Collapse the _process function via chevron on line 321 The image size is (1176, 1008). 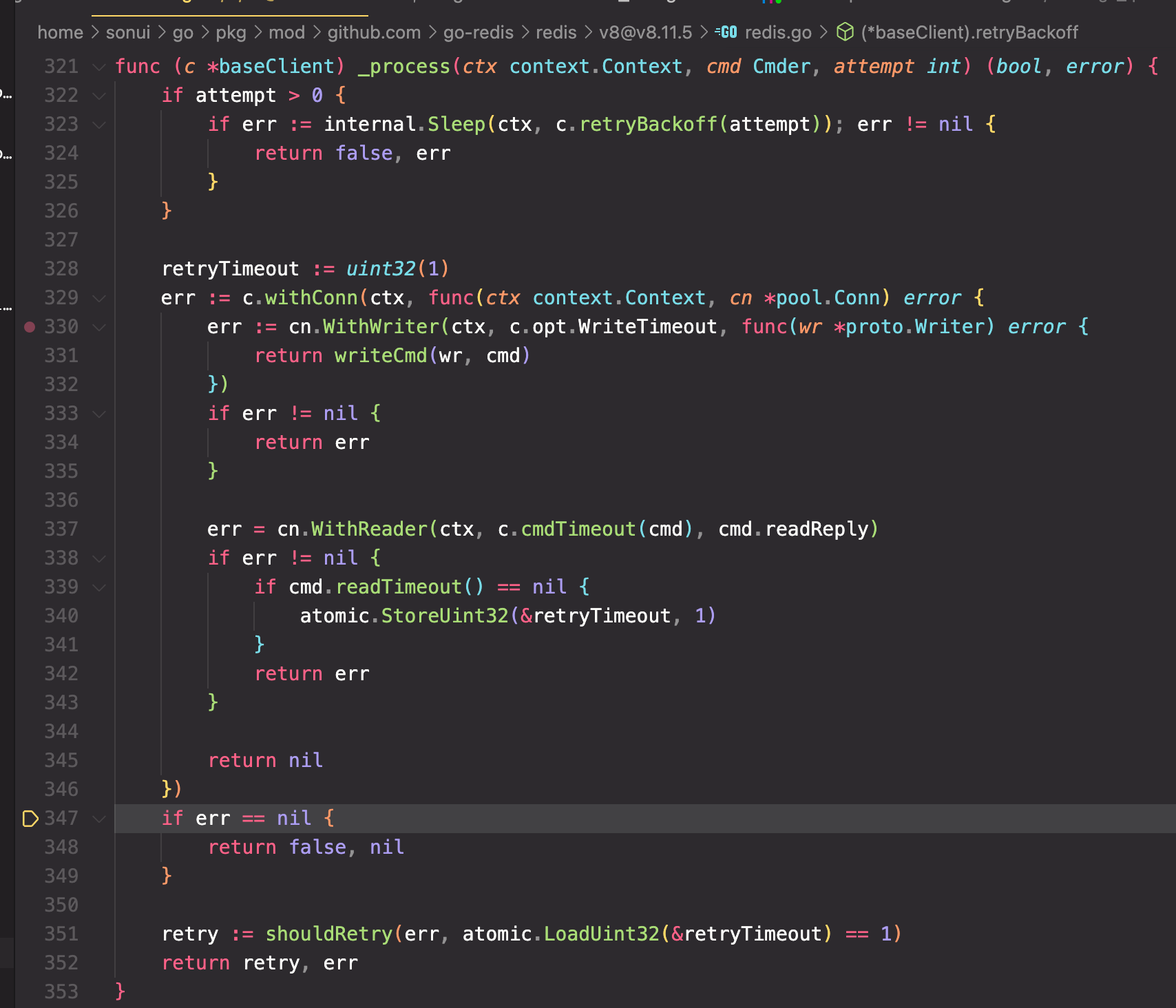click(x=98, y=67)
